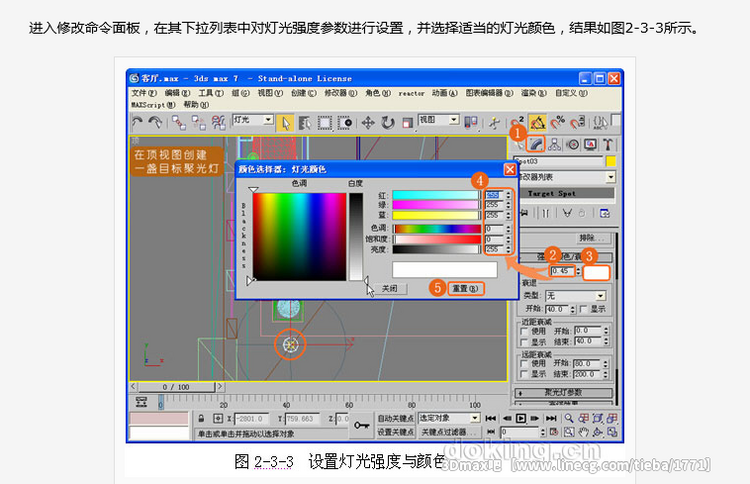
Task: Click the light multiplier spinner arrows
Action: [x=578, y=271]
